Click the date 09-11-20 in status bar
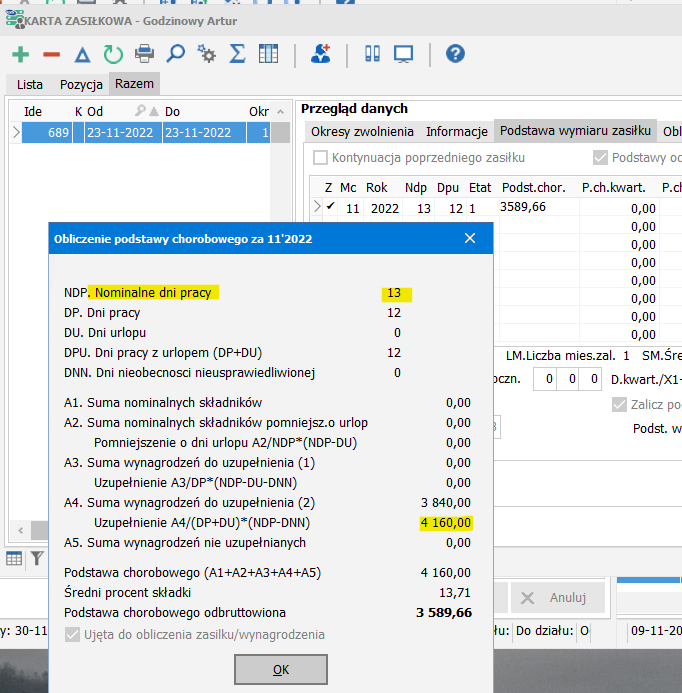The width and height of the screenshot is (682, 693). 656,631
